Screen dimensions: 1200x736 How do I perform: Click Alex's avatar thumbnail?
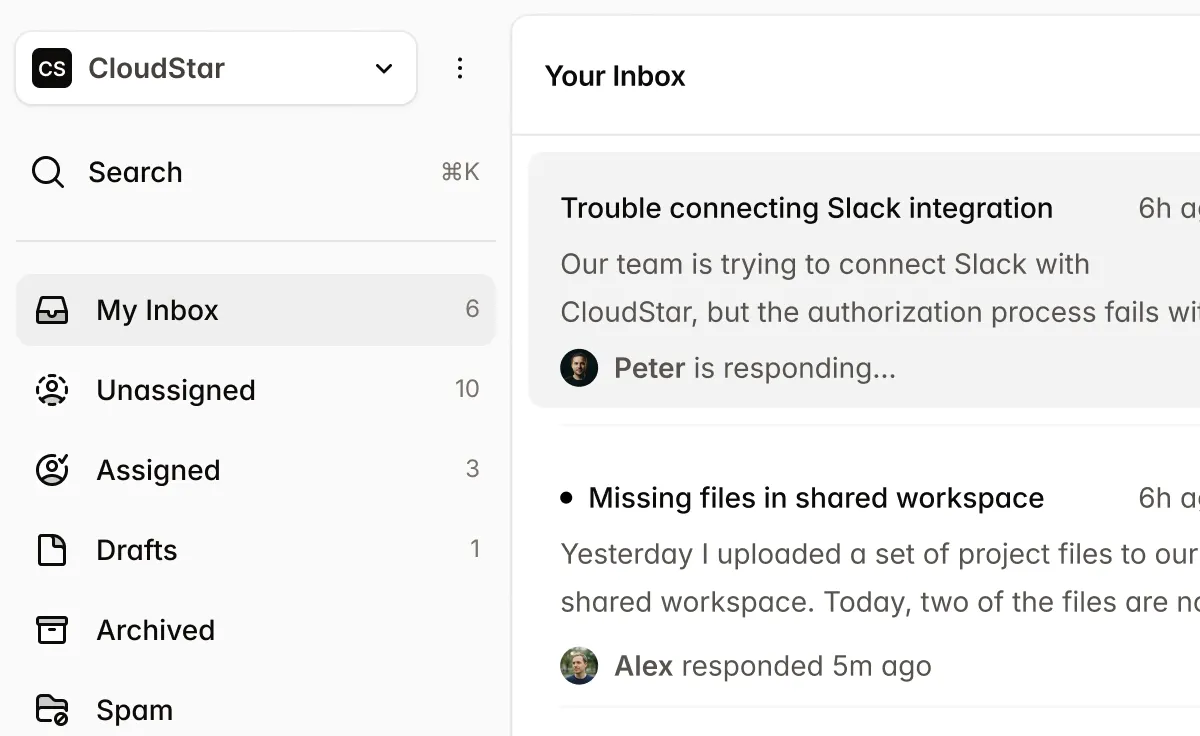579,666
